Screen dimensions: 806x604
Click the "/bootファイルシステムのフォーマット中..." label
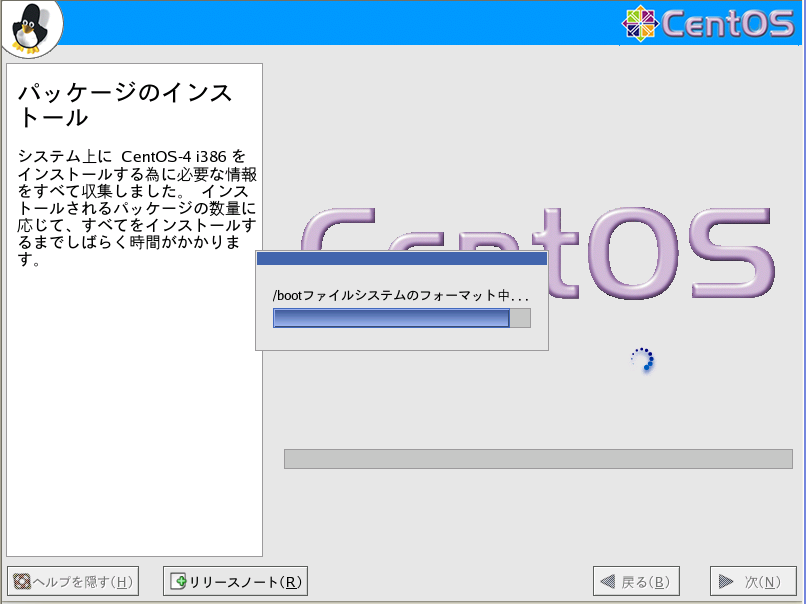401,295
